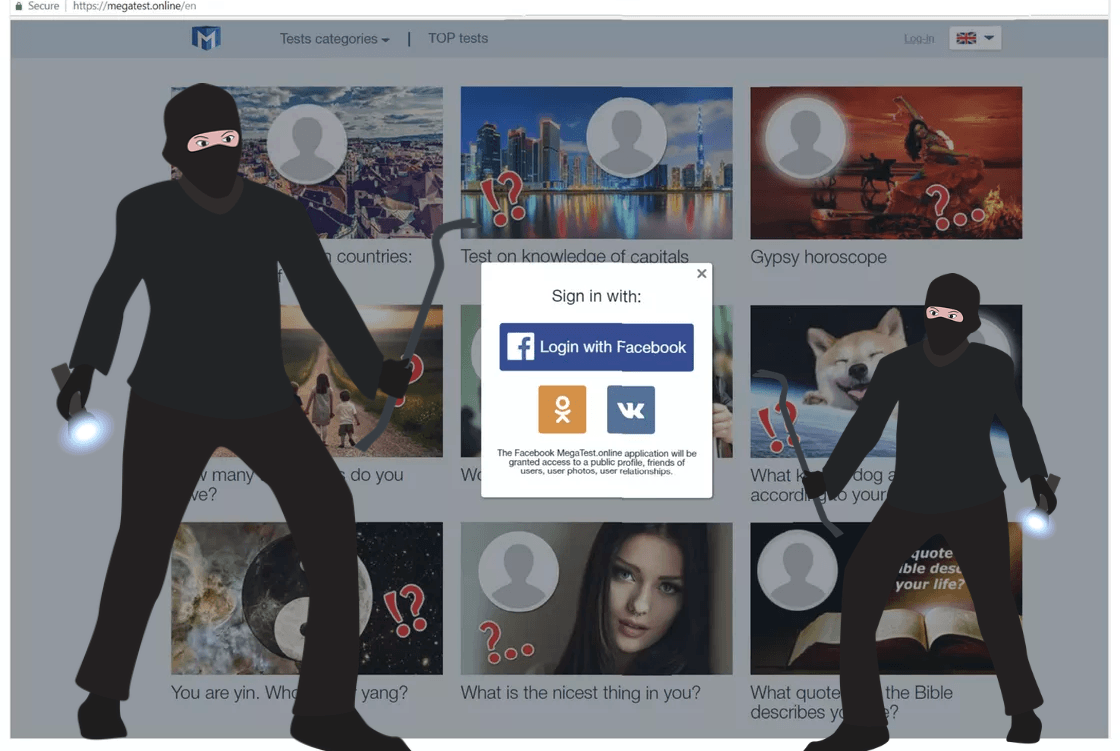
Task: Click the megatest.online URL in address bar
Action: [x=134, y=6]
